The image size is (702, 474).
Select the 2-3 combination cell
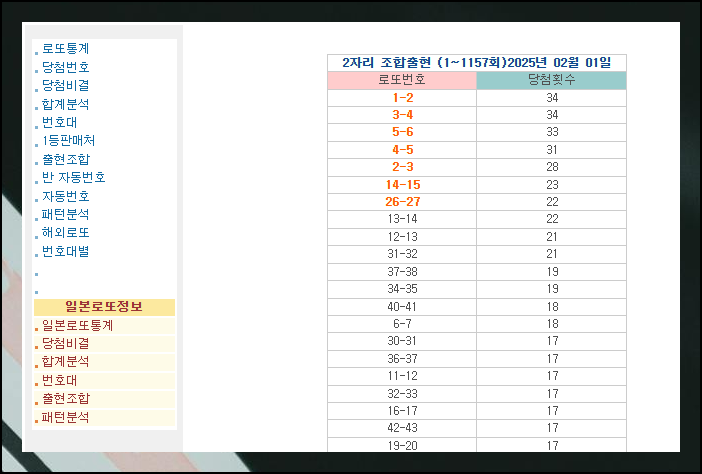click(402, 167)
